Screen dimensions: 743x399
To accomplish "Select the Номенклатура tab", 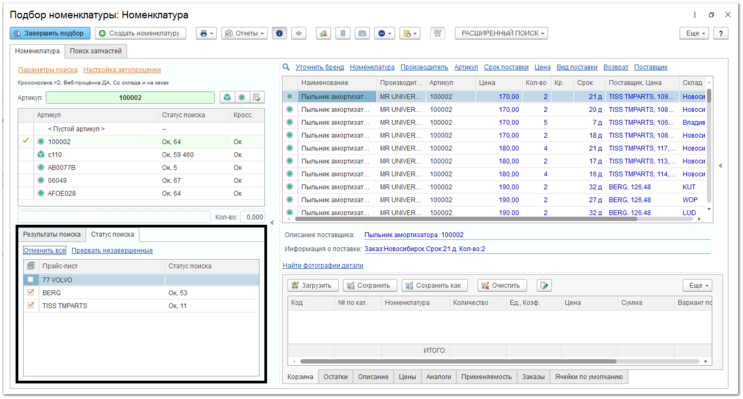I will pos(37,51).
